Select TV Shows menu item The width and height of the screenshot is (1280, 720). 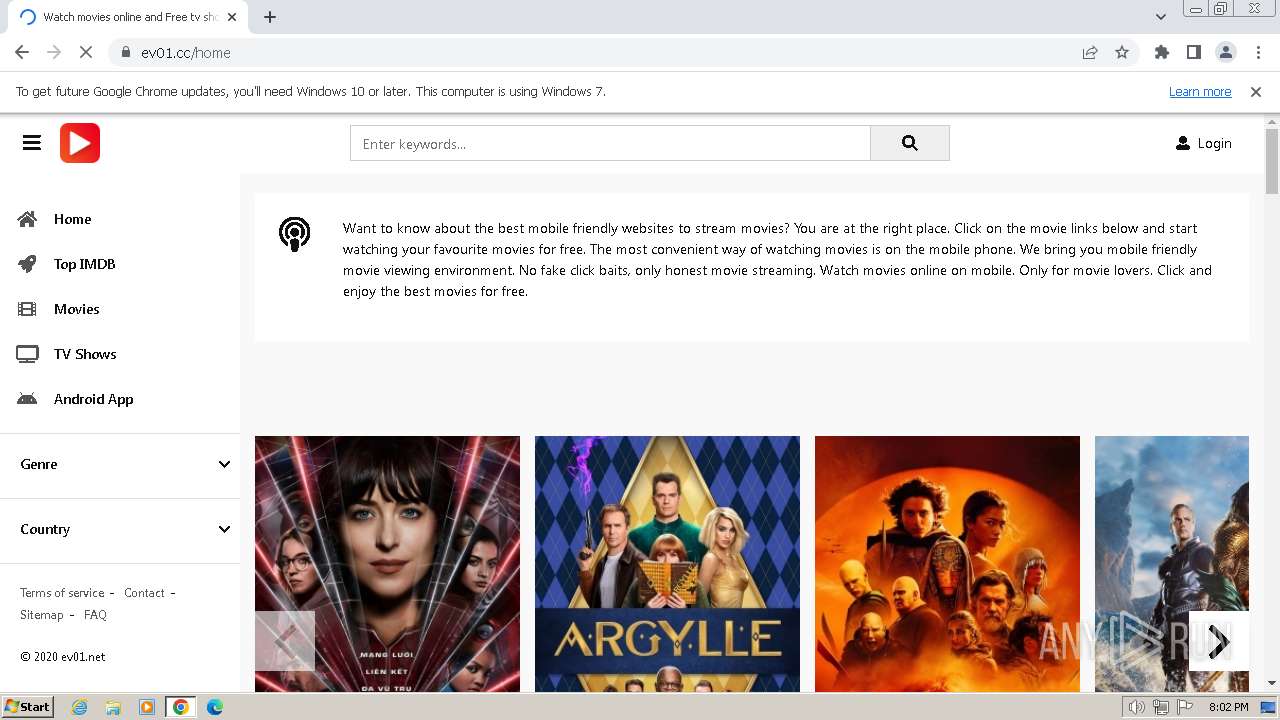coord(85,354)
